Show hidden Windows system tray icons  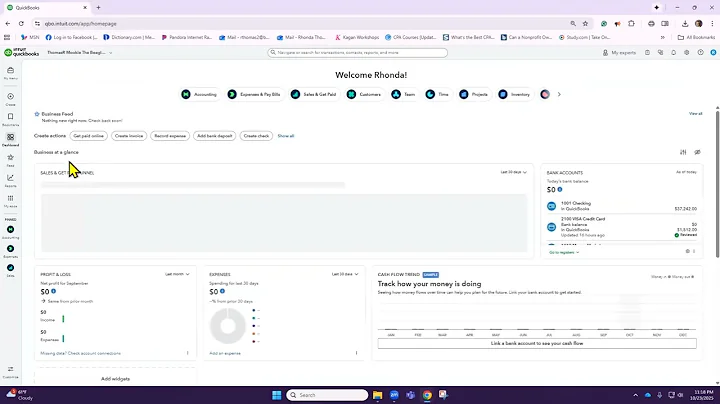click(635, 395)
